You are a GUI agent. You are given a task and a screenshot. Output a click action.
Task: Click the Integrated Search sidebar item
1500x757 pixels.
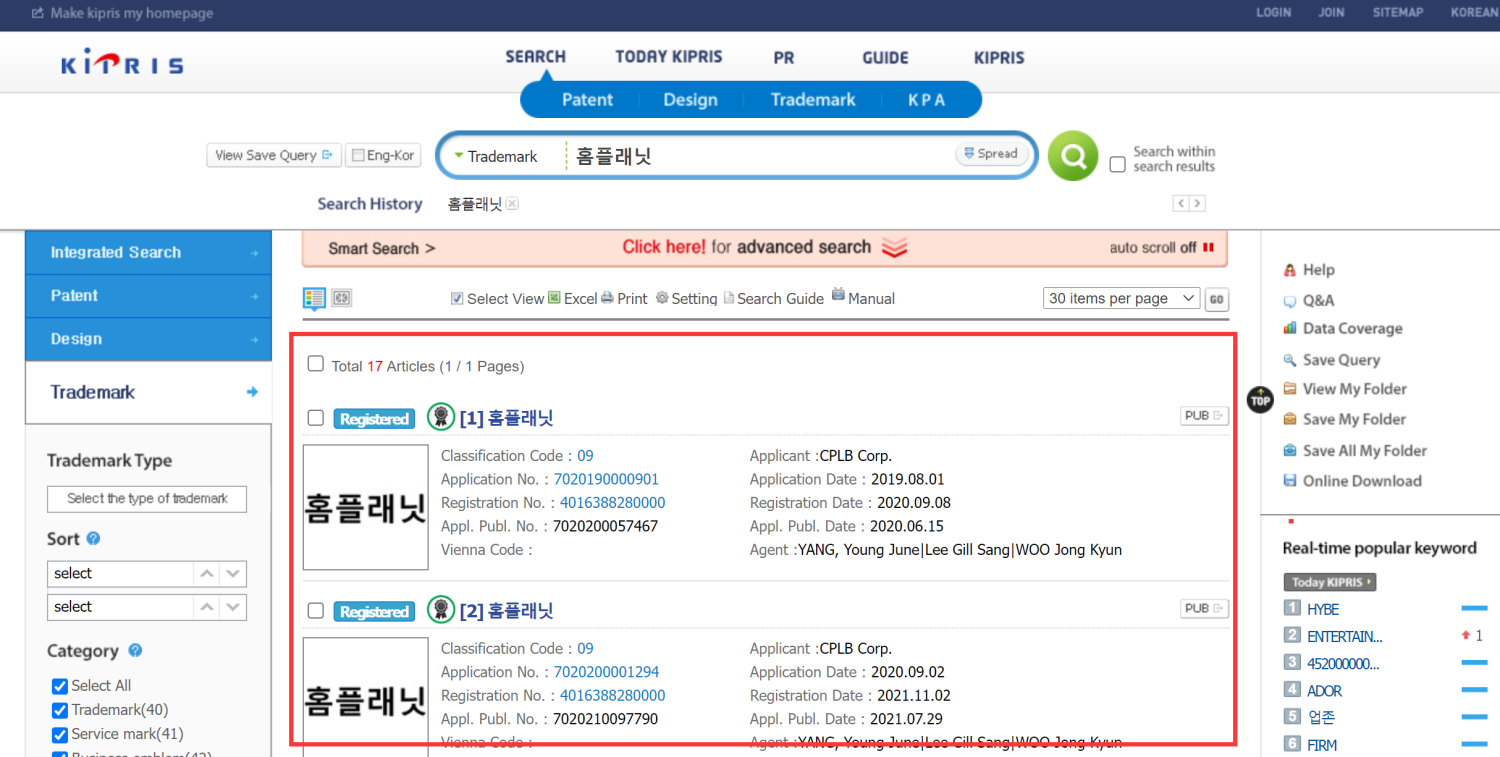point(148,253)
